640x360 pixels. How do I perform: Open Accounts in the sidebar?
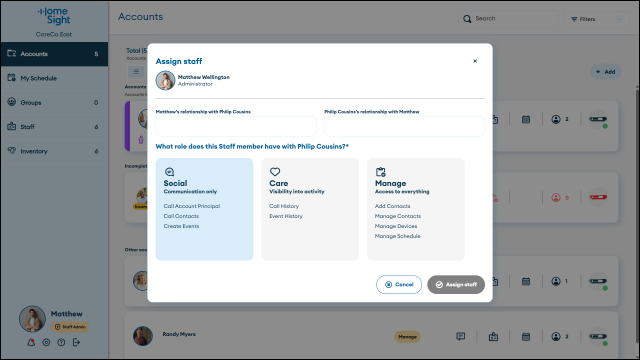click(x=54, y=54)
